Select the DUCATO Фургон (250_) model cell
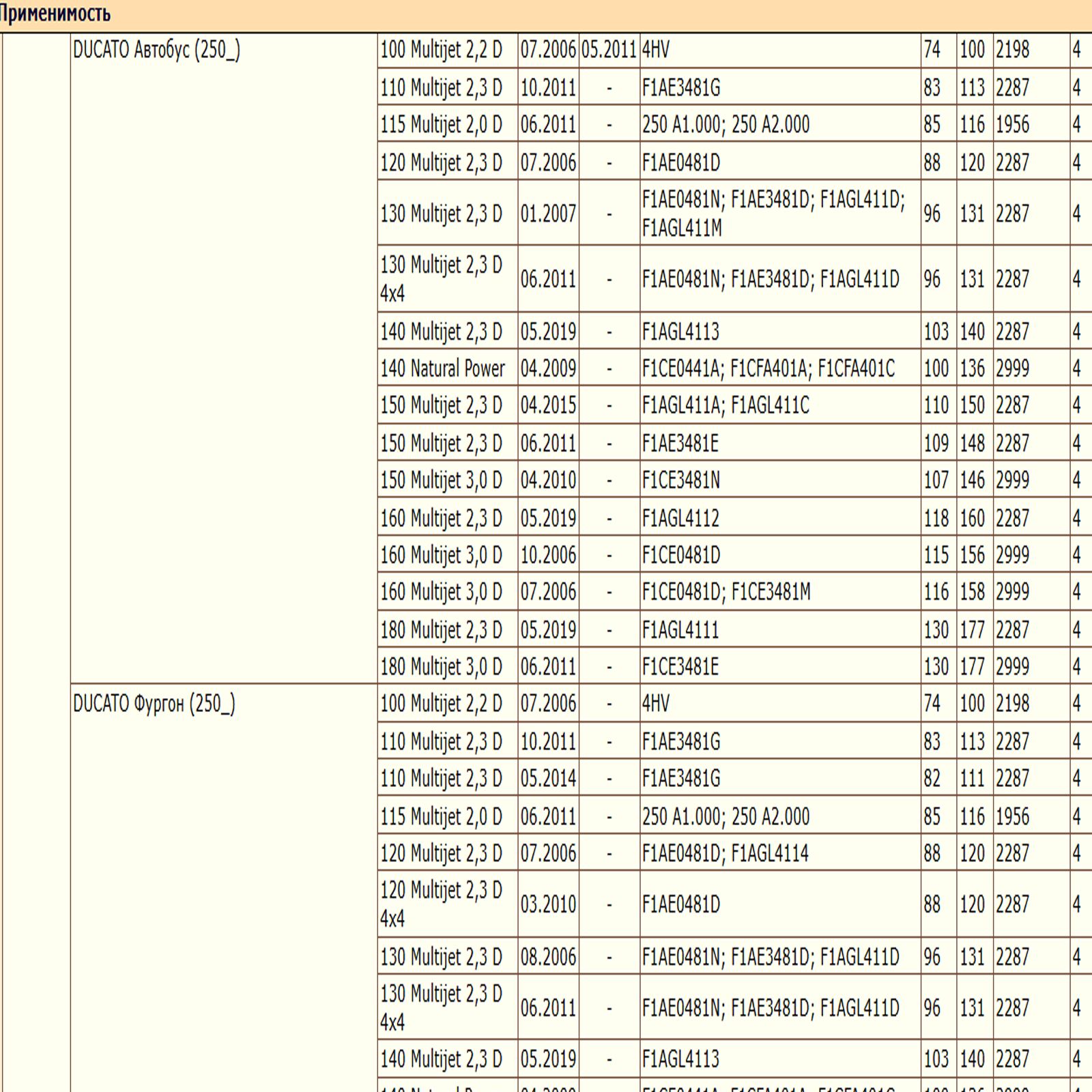 point(154,704)
